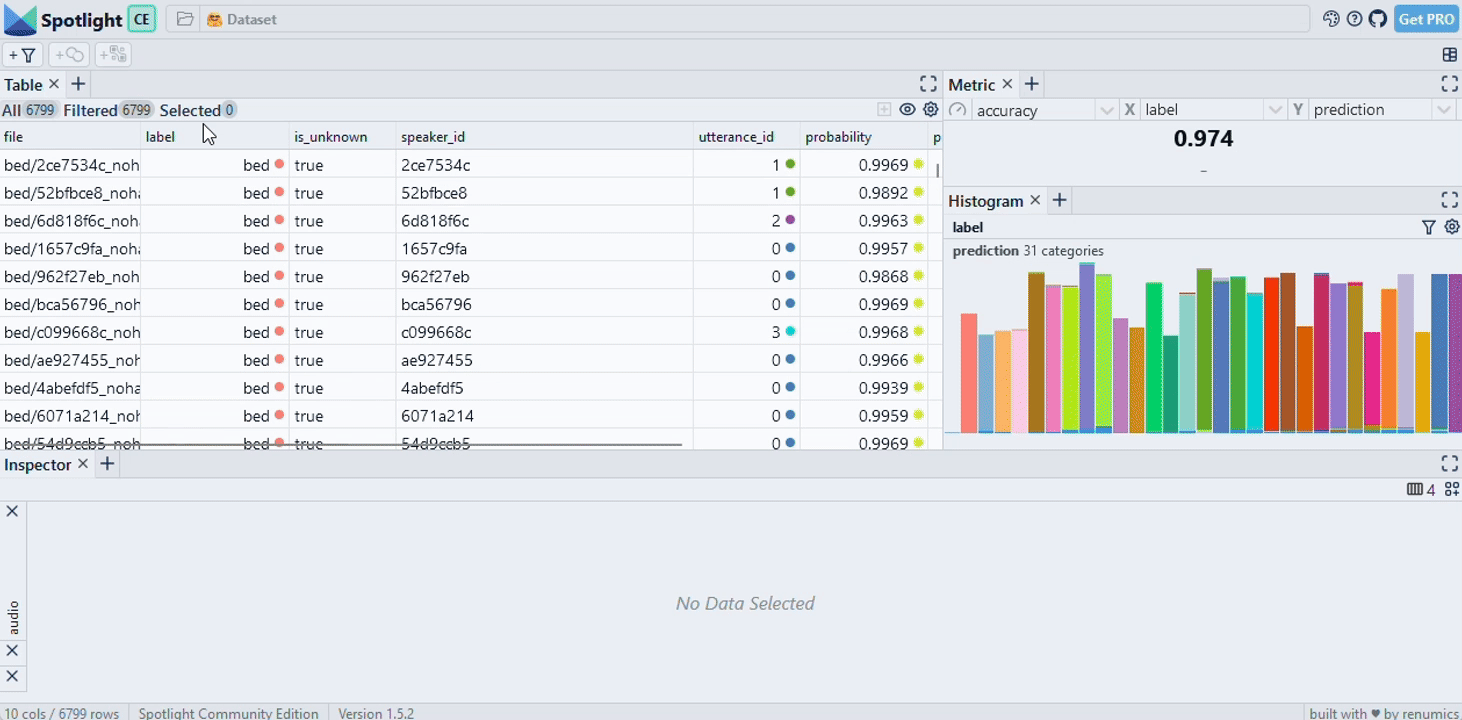Open the histogram settings gear
This screenshot has height=720, width=1462.
click(x=1452, y=227)
